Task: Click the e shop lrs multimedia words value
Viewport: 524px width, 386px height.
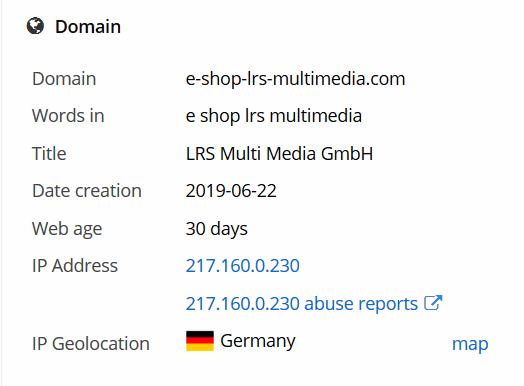Action: (x=274, y=116)
